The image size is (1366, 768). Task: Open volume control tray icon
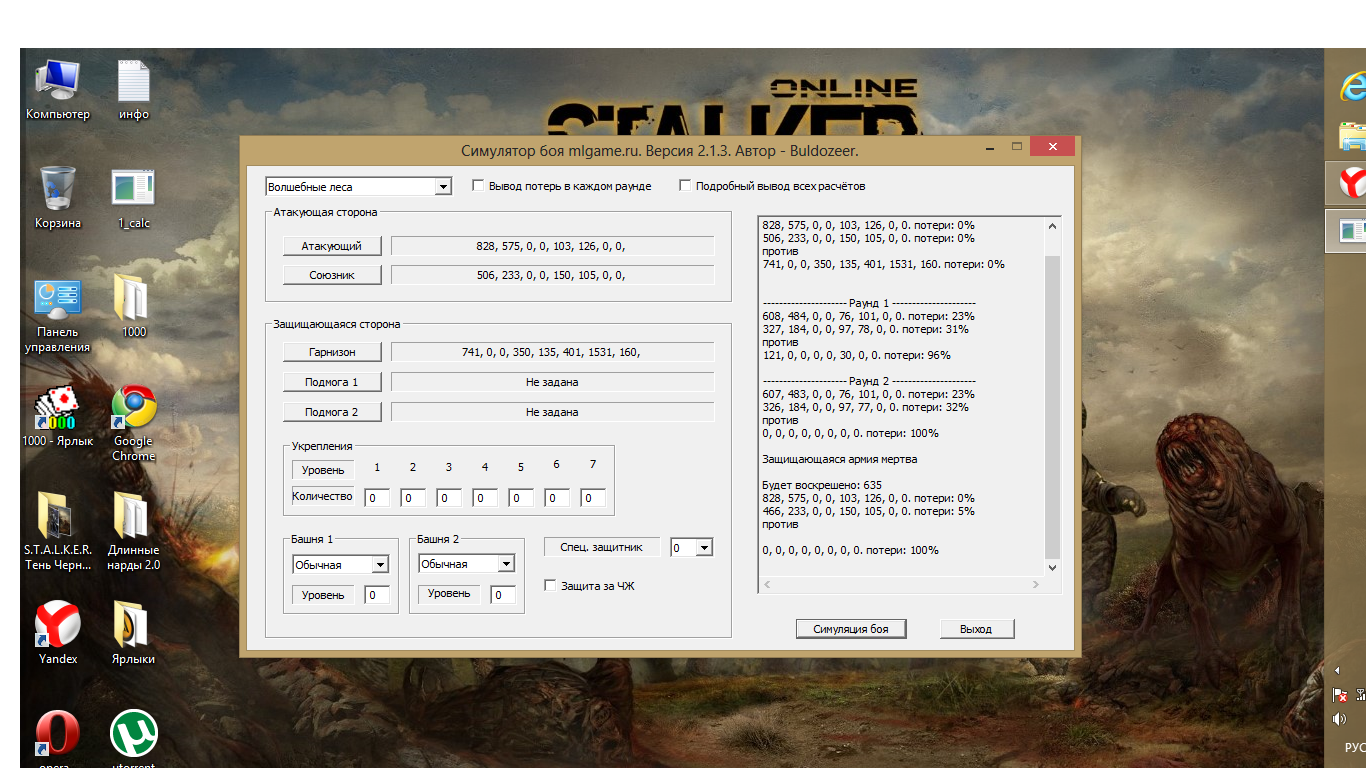[1340, 719]
